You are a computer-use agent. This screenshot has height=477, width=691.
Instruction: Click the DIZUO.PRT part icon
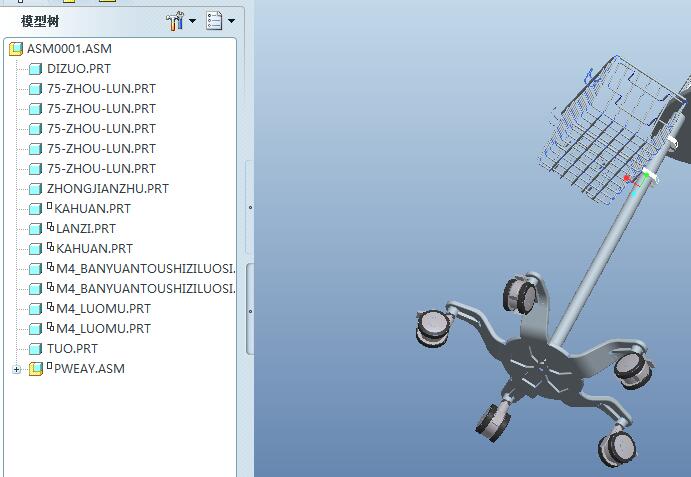[35, 69]
